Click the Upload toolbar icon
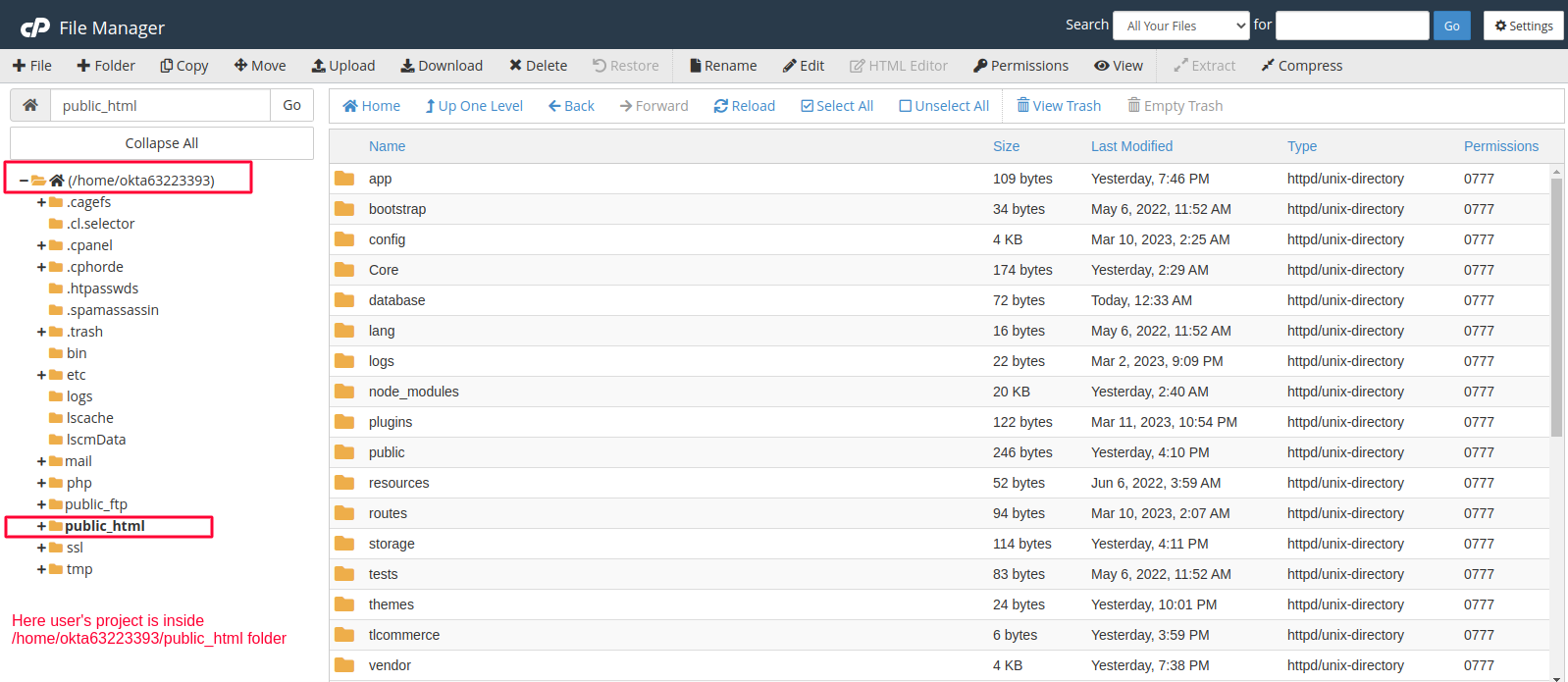1568x682 pixels. coord(319,66)
